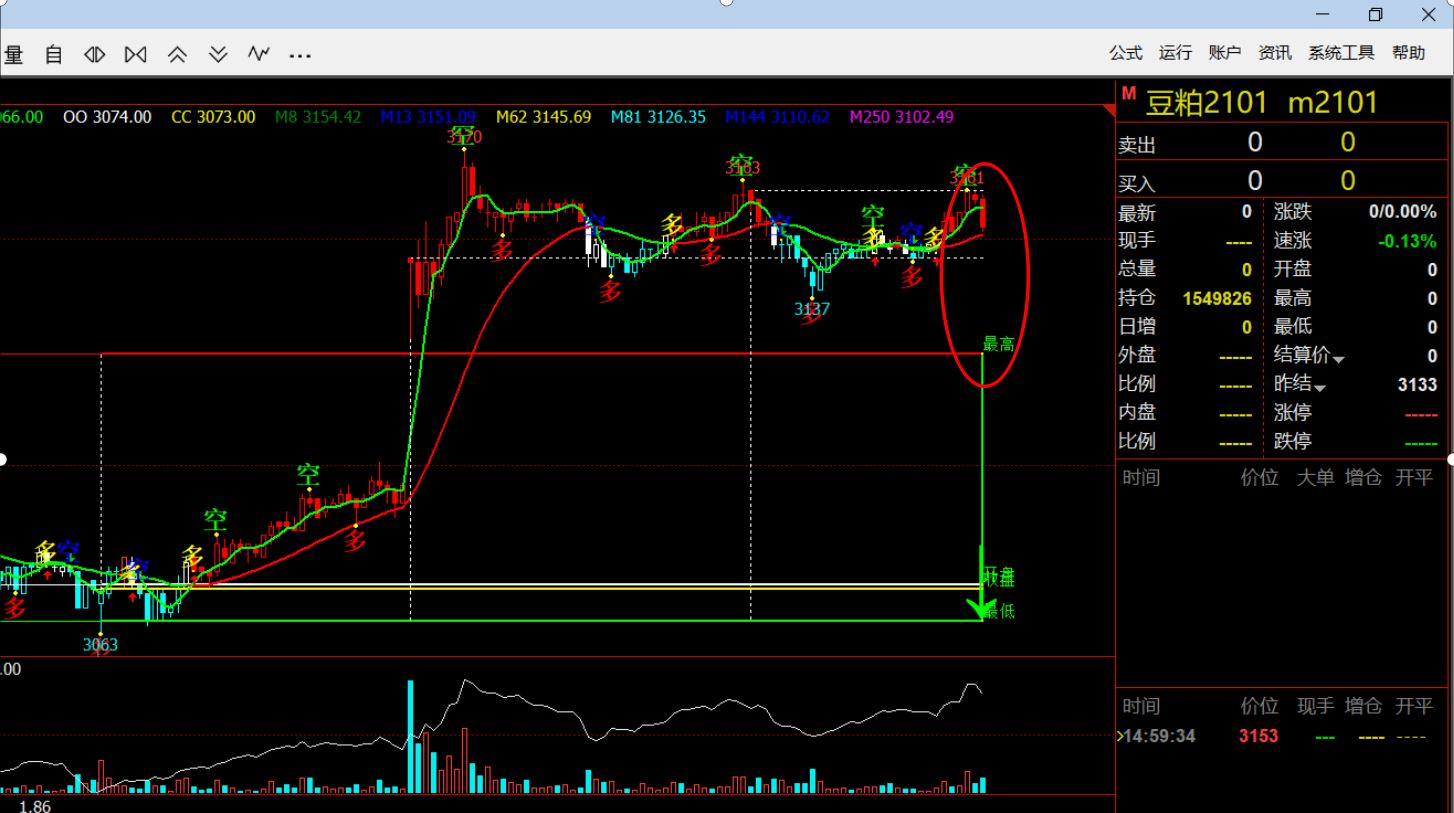Click the horizontal compress bowtie icon
The width and height of the screenshot is (1454, 813).
tap(135, 55)
